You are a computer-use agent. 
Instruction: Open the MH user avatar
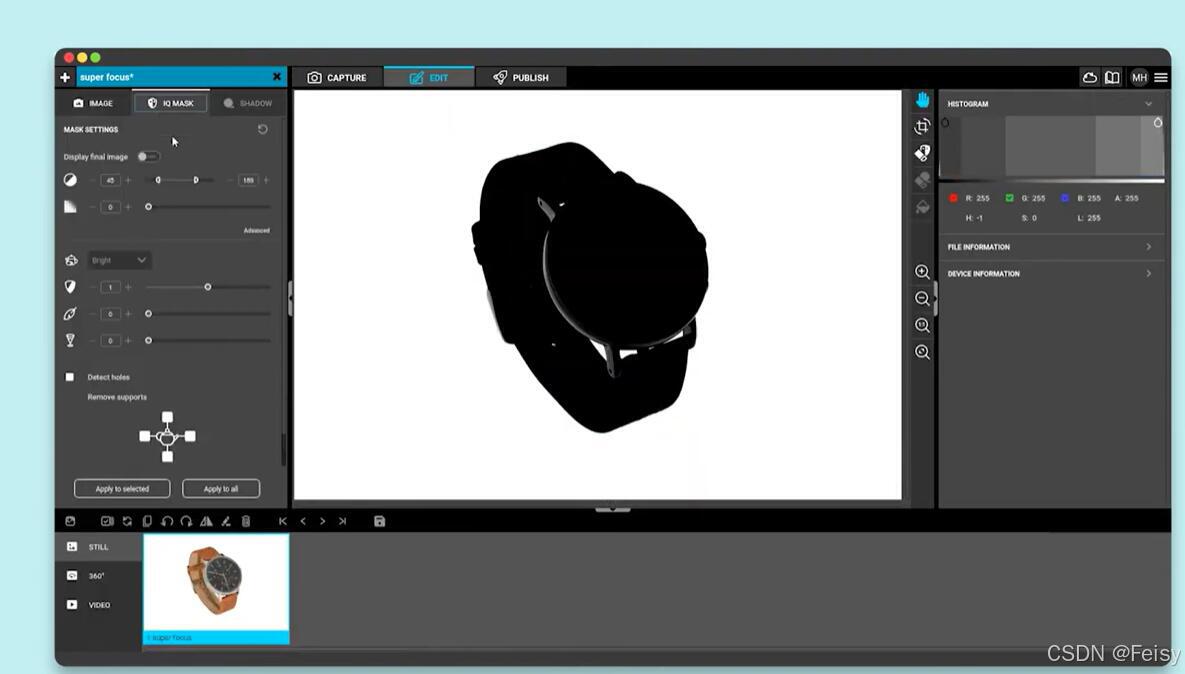[1139, 77]
